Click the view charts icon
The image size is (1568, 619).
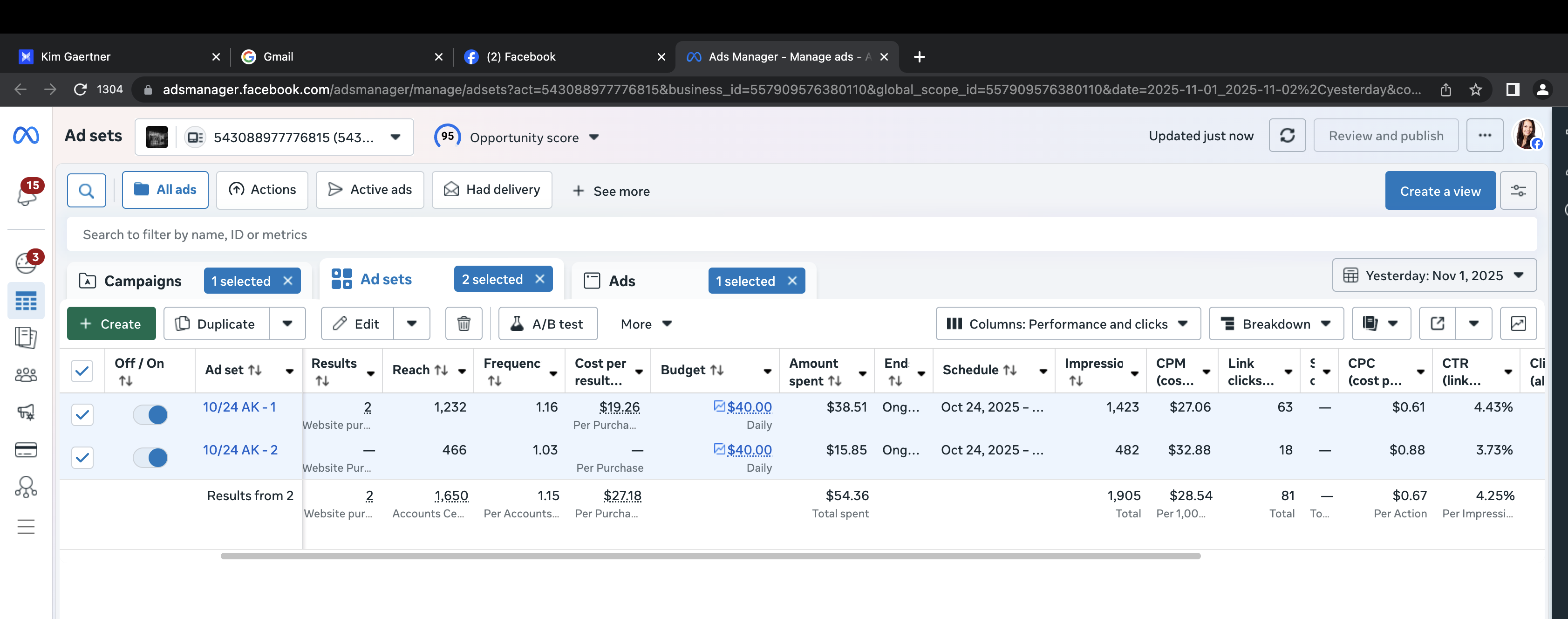pos(1518,323)
